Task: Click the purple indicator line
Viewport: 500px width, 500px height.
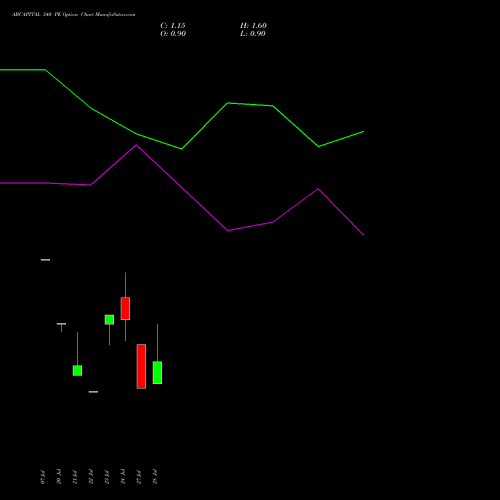Action: pyautogui.click(x=182, y=190)
